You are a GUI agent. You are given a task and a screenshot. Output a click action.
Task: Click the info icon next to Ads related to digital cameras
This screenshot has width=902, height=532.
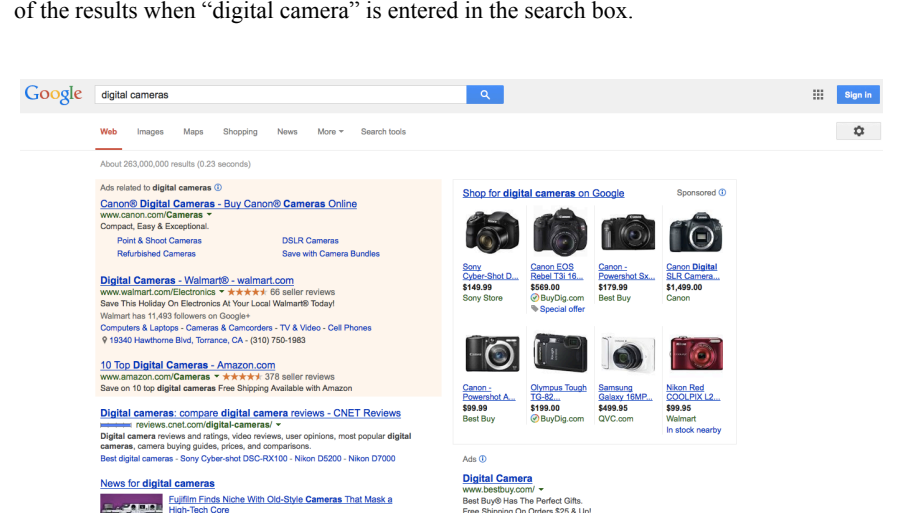(218, 187)
